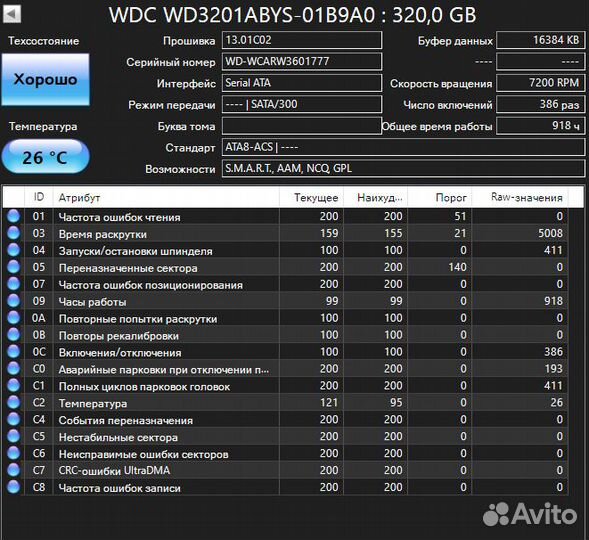
Task: Select the Переназначенные сектора attribute text
Action: click(x=128, y=268)
